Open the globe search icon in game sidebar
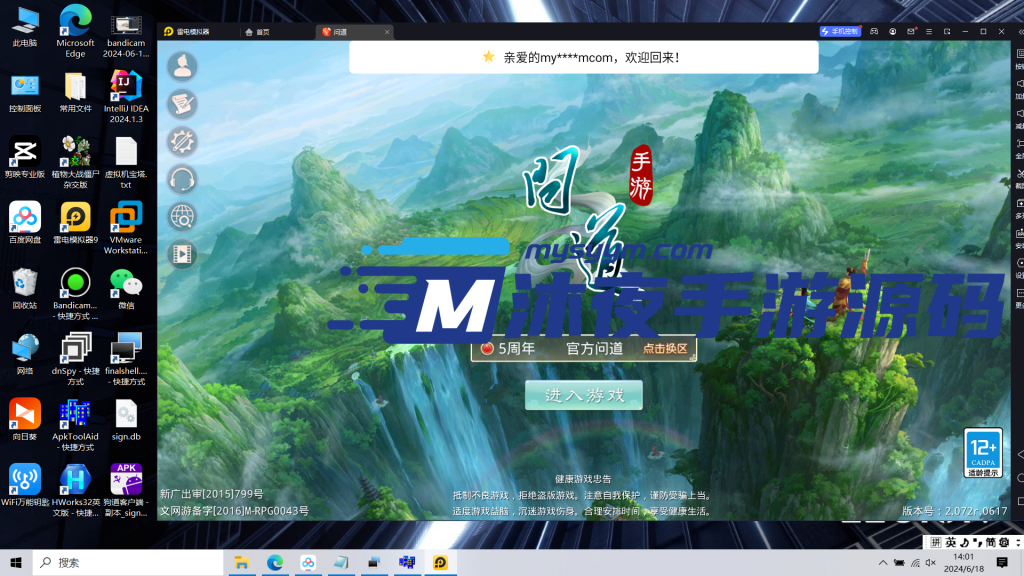 tap(182, 216)
